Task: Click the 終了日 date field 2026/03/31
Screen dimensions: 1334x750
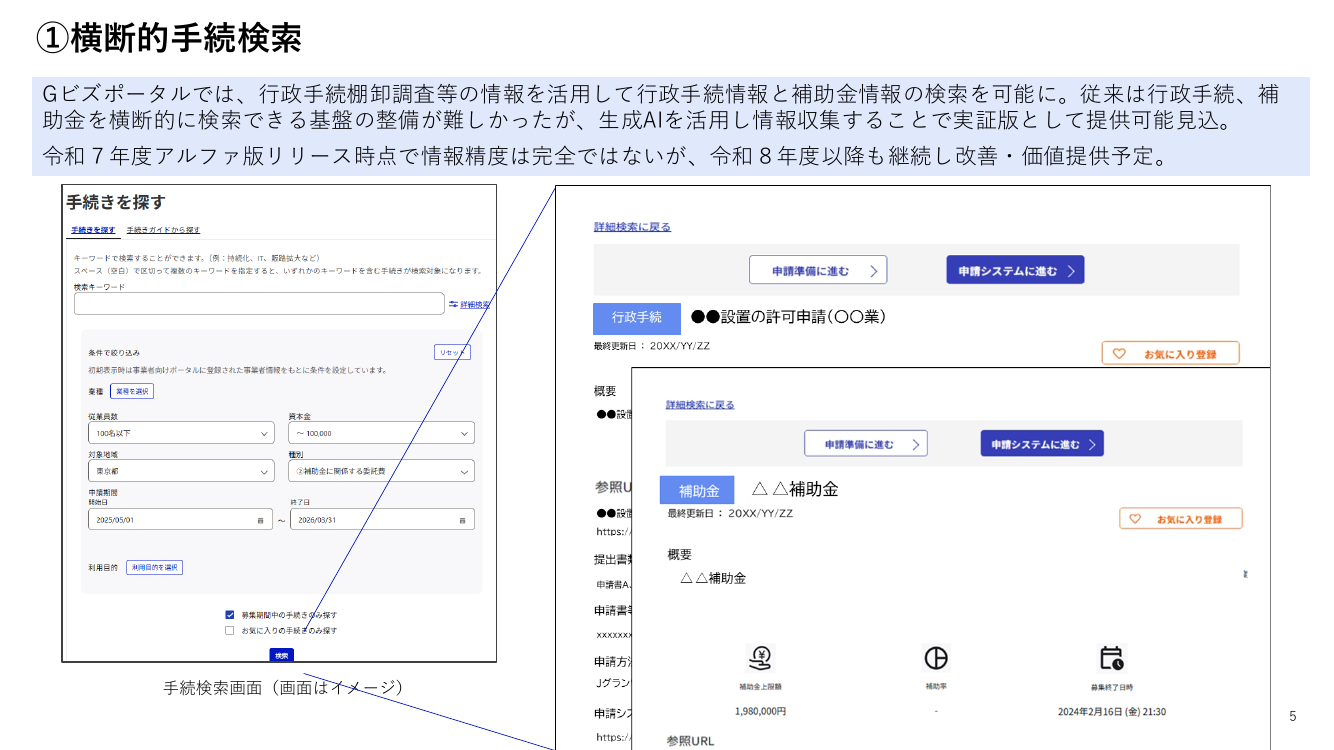Action: [382, 520]
